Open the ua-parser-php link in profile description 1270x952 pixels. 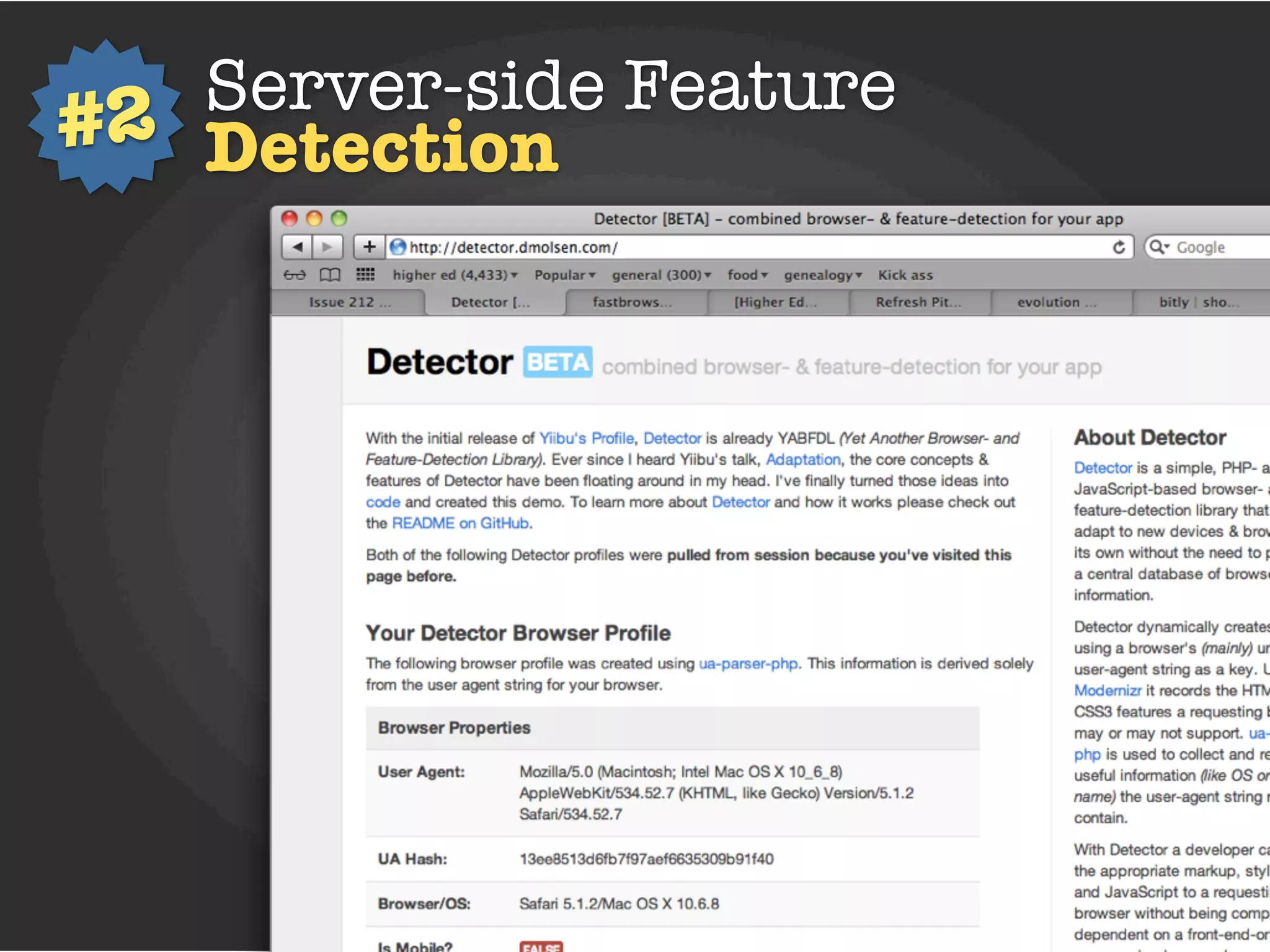pos(748,664)
